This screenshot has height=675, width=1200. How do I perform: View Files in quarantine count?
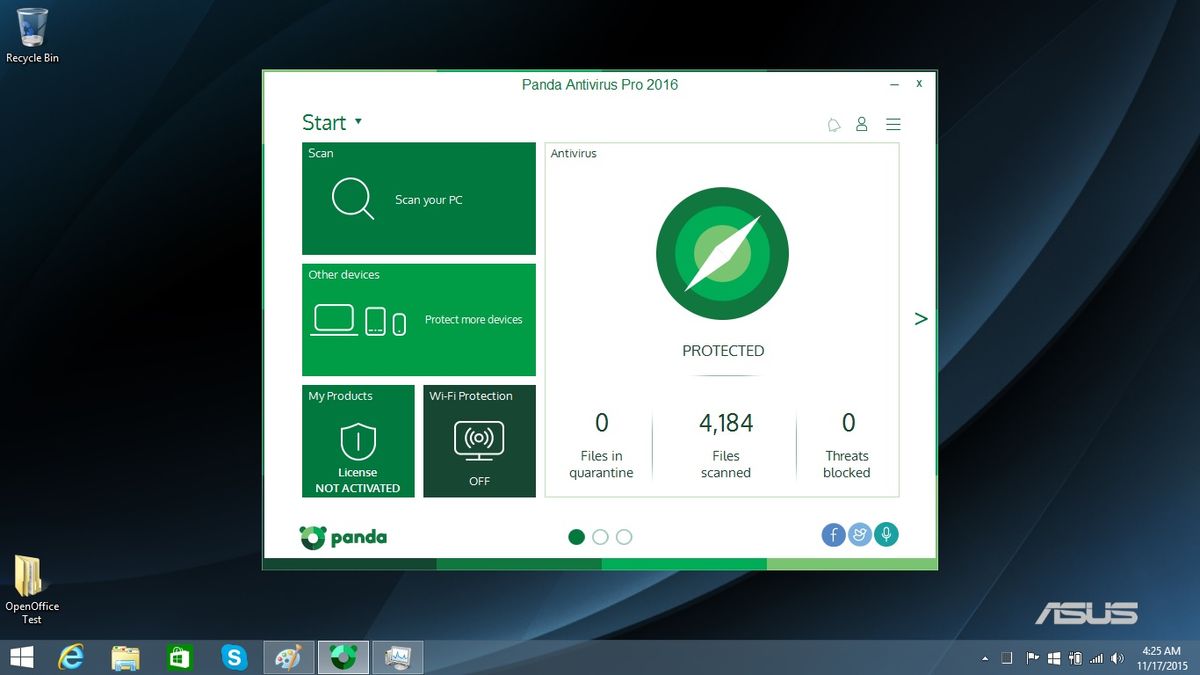[x=601, y=445]
